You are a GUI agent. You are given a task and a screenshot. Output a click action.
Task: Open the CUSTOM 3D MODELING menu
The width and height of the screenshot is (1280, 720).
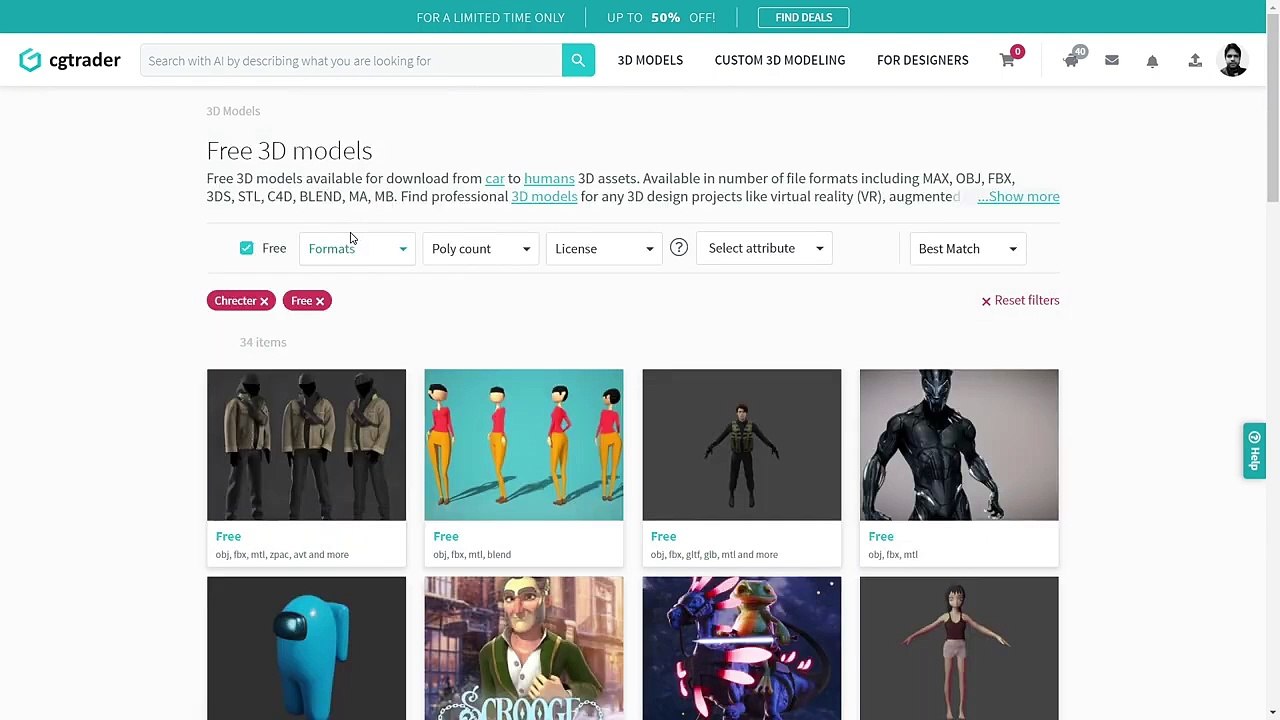tap(780, 60)
